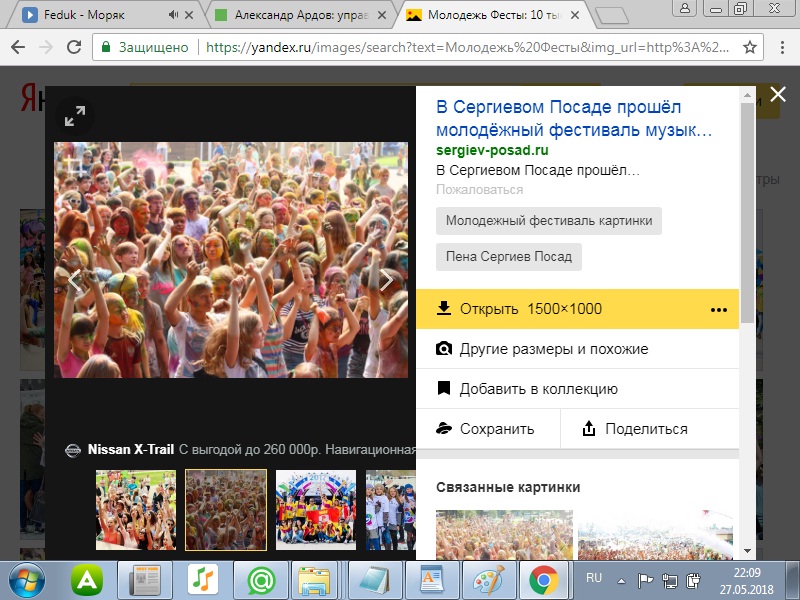This screenshot has width=800, height=600.
Task: Close the Александр Ардов tab
Action: coord(382,15)
